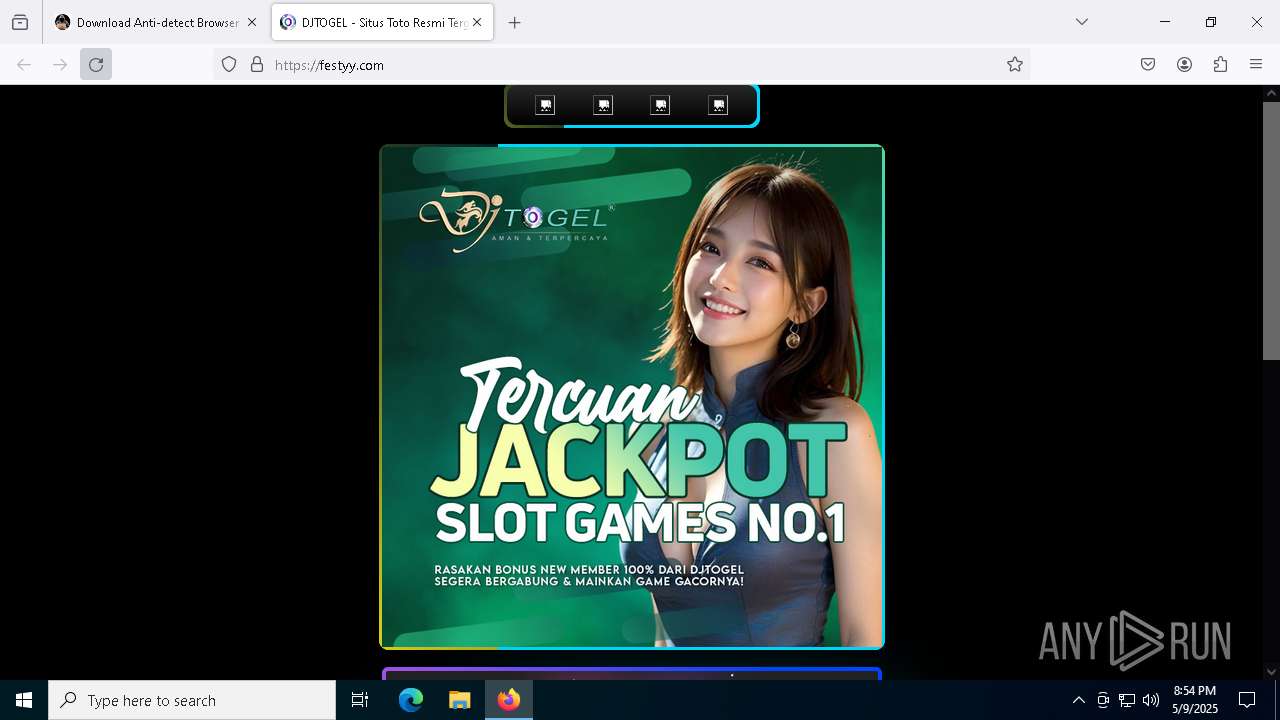The width and height of the screenshot is (1280, 720).
Task: Go forward to next page
Action: tap(60, 65)
